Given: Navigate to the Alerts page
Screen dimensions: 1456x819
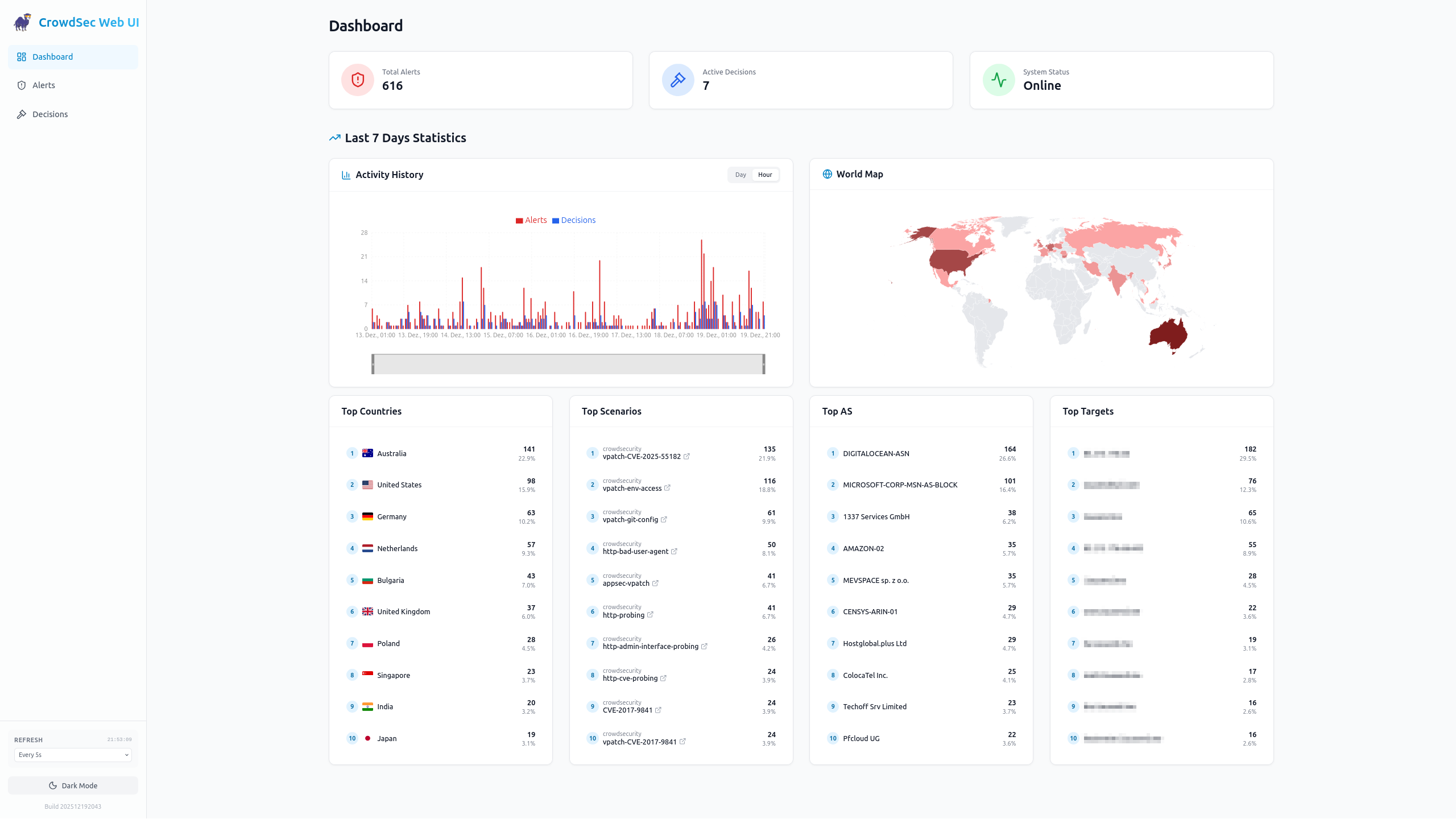Looking at the screenshot, I should click(x=44, y=85).
